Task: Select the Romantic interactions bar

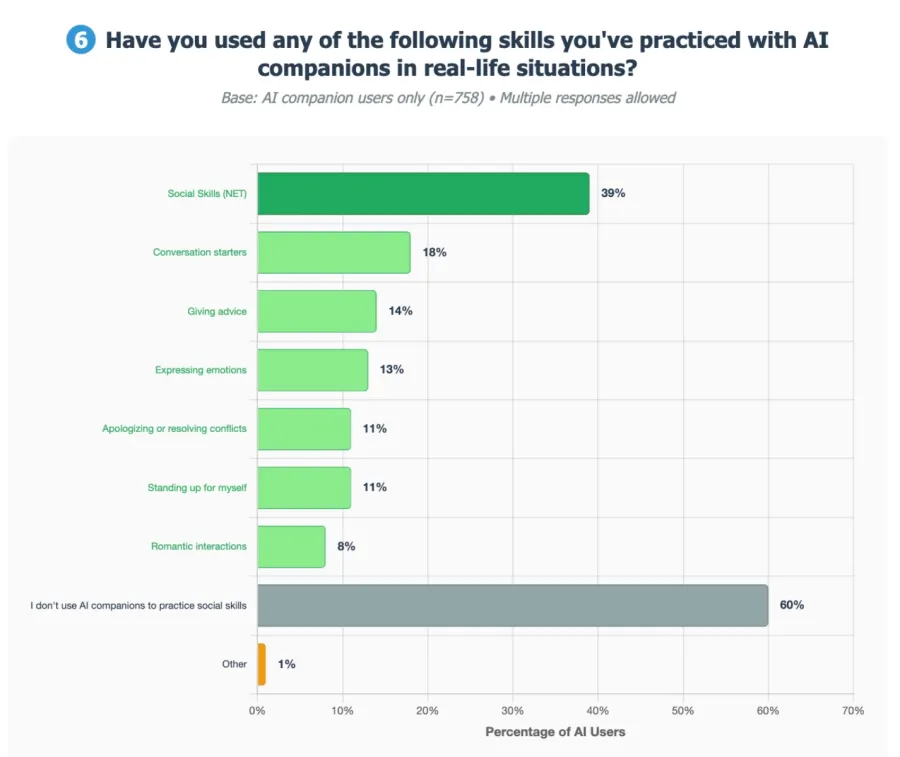Action: click(291, 547)
